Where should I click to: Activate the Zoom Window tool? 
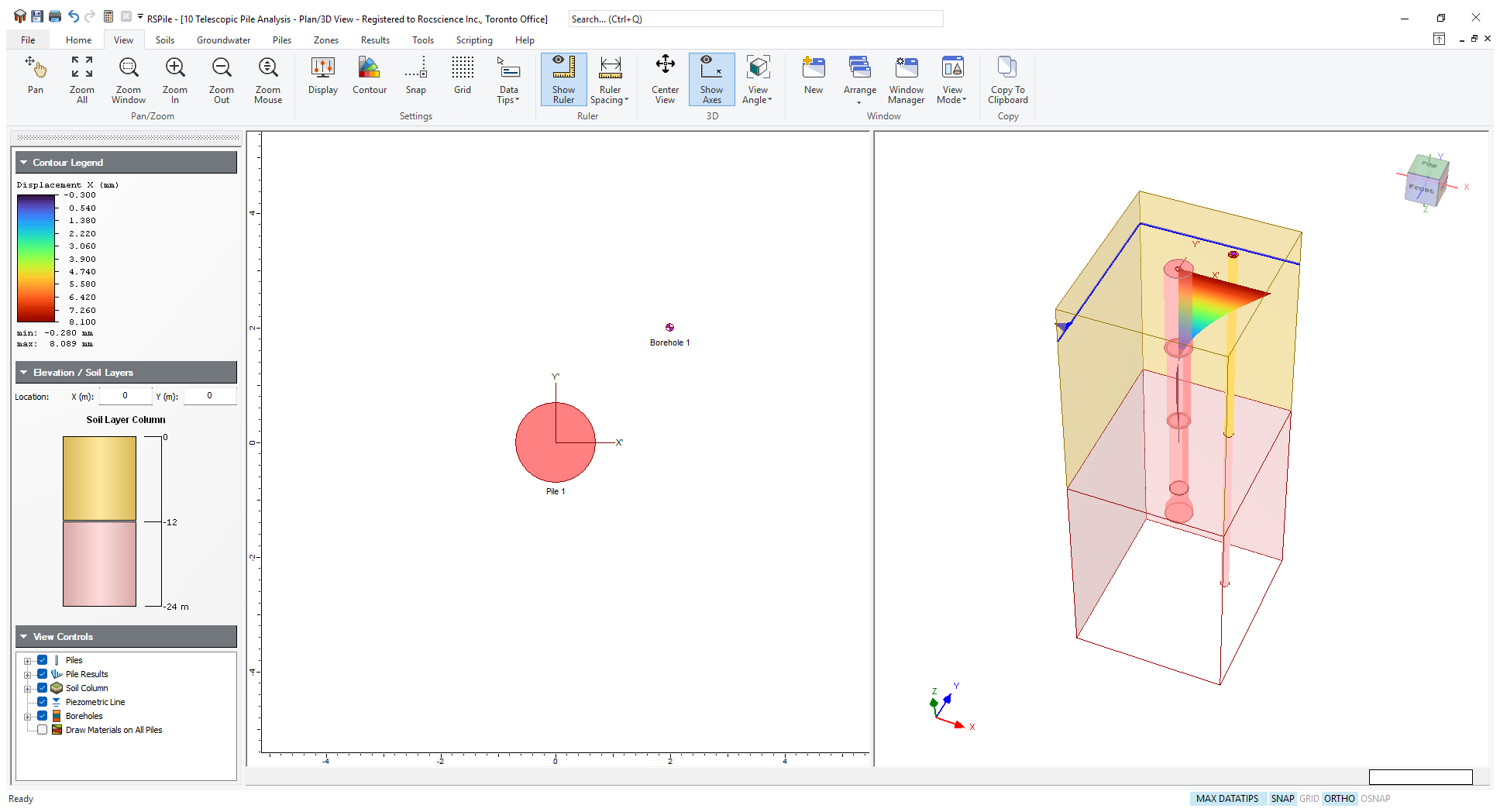pyautogui.click(x=128, y=76)
